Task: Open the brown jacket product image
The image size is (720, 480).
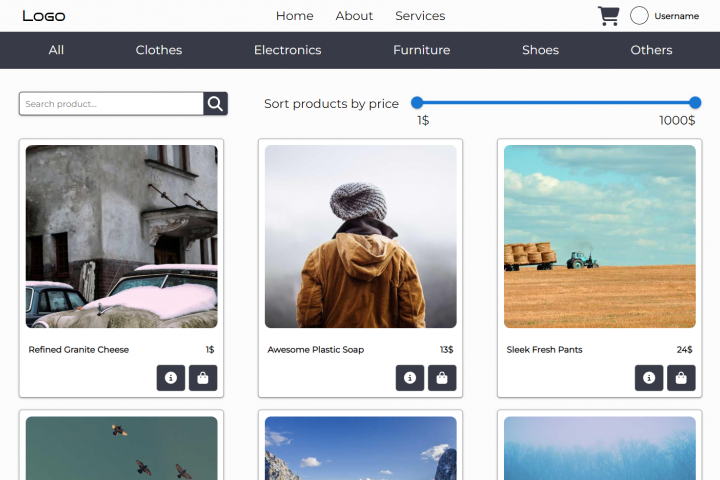Action: [x=361, y=237]
